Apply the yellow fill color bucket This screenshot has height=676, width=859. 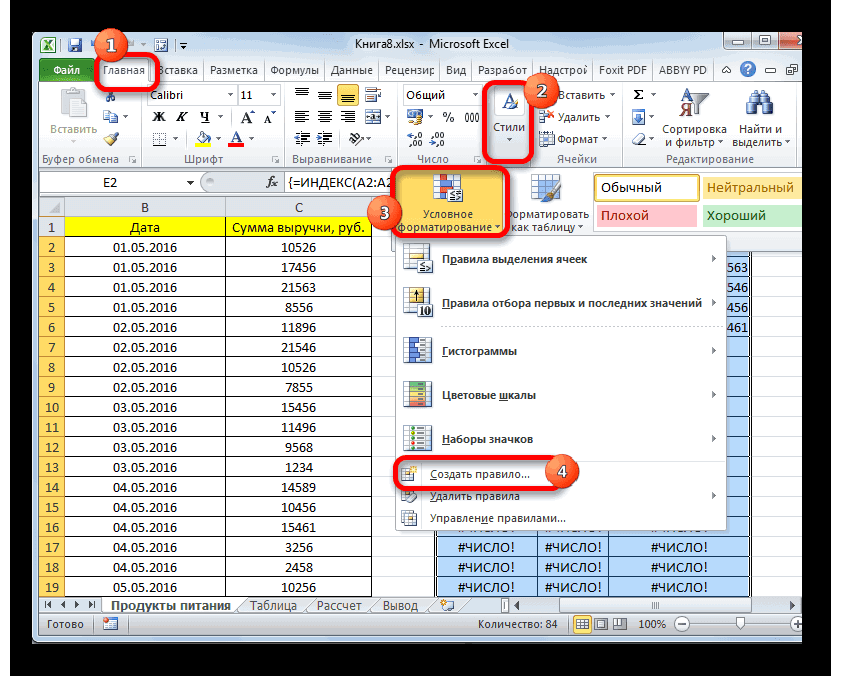click(203, 139)
